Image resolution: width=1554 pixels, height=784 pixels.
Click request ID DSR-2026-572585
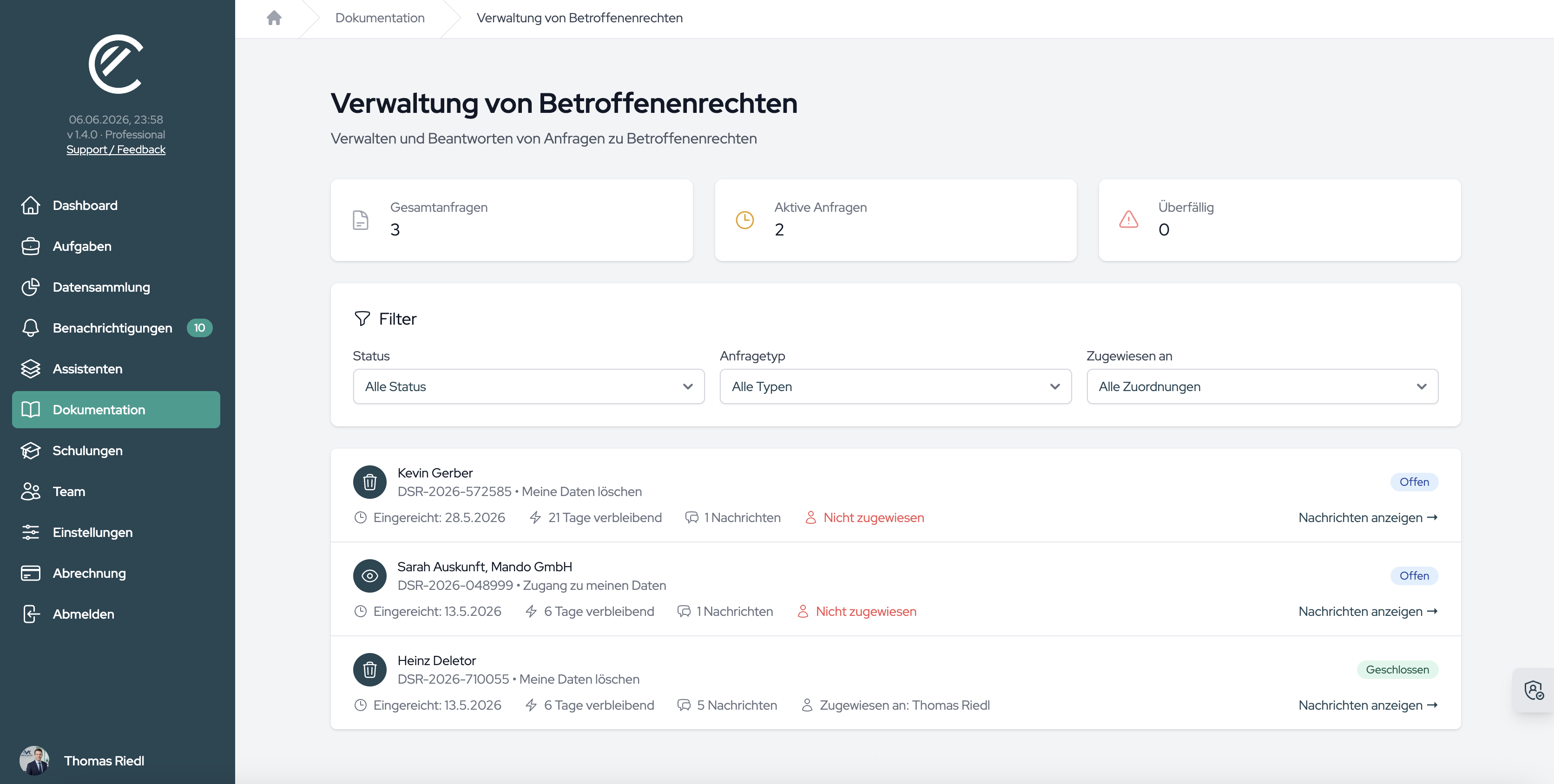point(454,491)
